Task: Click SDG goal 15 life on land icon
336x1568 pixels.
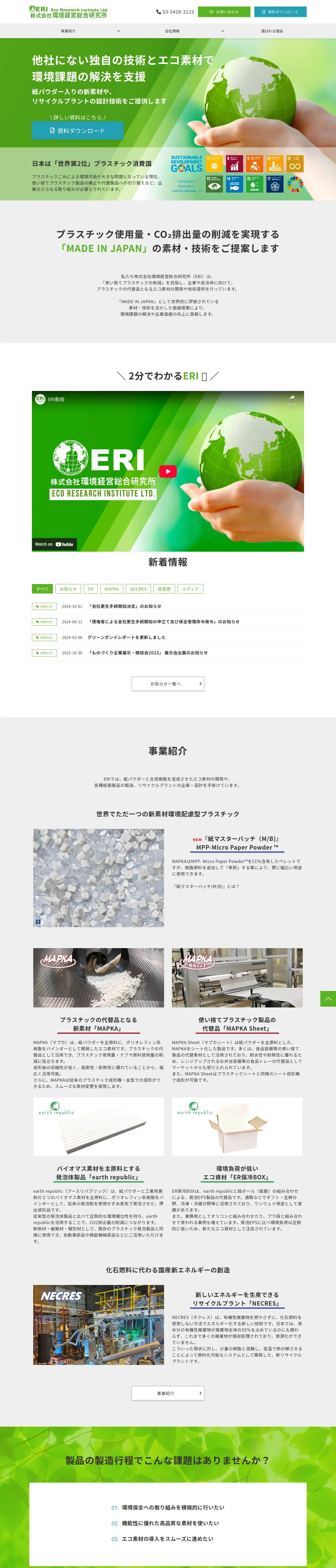Action: pyautogui.click(x=254, y=184)
